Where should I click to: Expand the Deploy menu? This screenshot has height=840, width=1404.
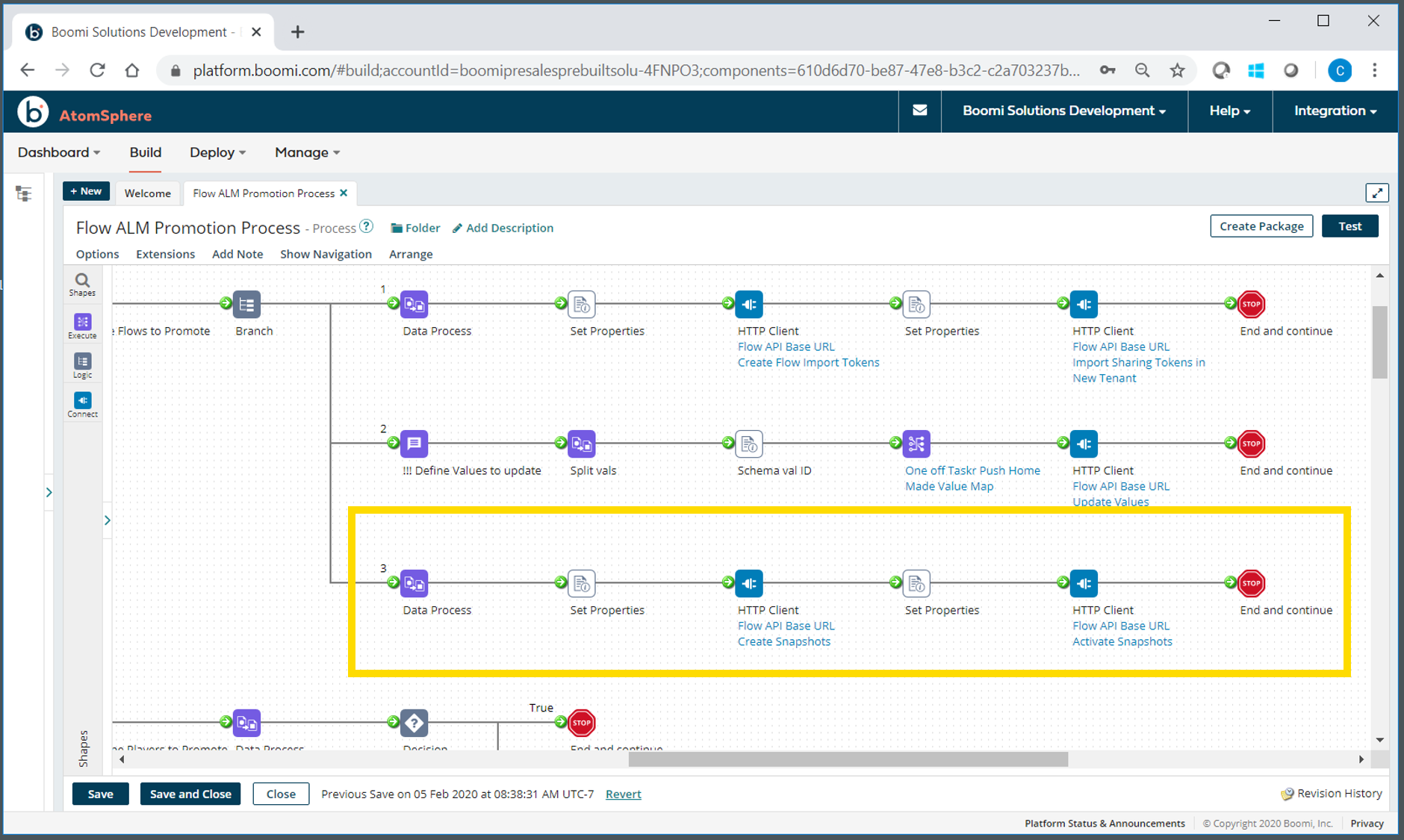(217, 152)
